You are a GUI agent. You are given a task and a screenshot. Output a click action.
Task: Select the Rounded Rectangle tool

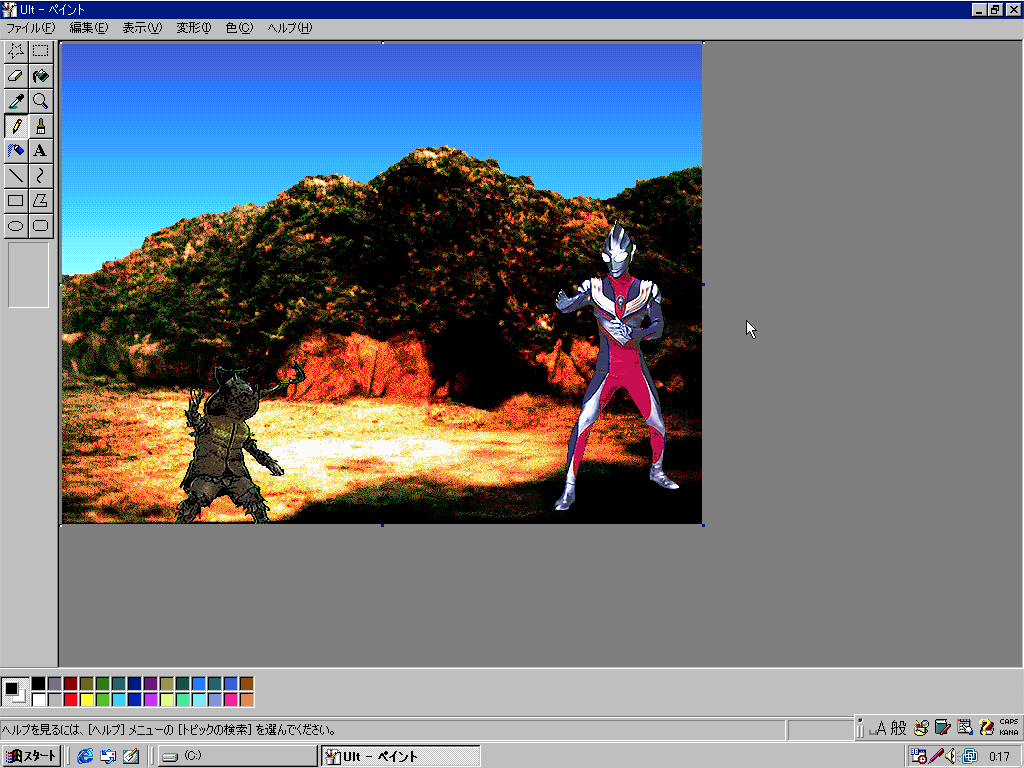pos(40,226)
